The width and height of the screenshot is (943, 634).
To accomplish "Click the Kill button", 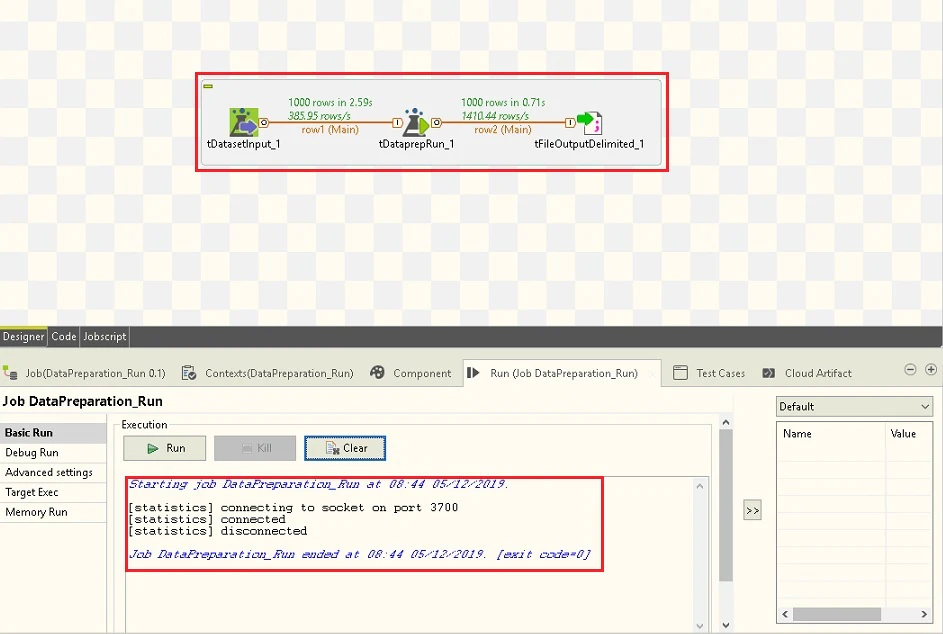I will (255, 448).
